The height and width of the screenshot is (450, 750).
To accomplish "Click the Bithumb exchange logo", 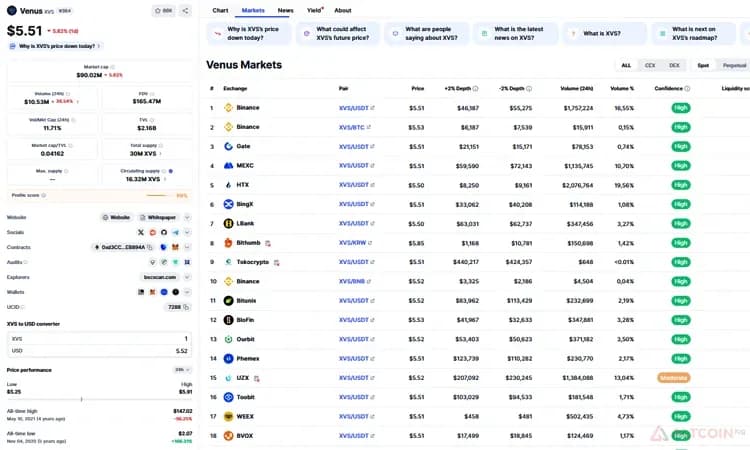I will 228,243.
